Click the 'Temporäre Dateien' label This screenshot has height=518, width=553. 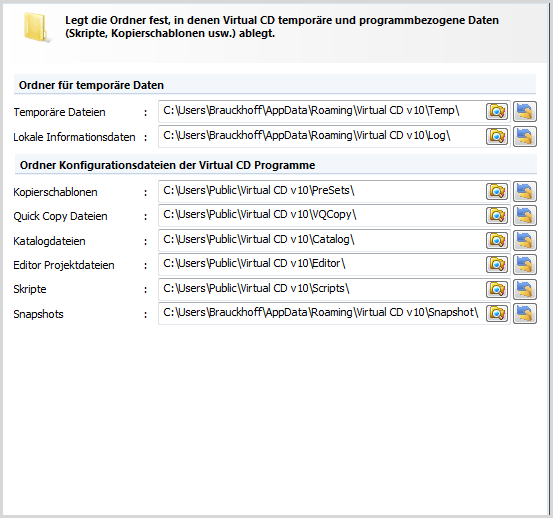(x=59, y=112)
